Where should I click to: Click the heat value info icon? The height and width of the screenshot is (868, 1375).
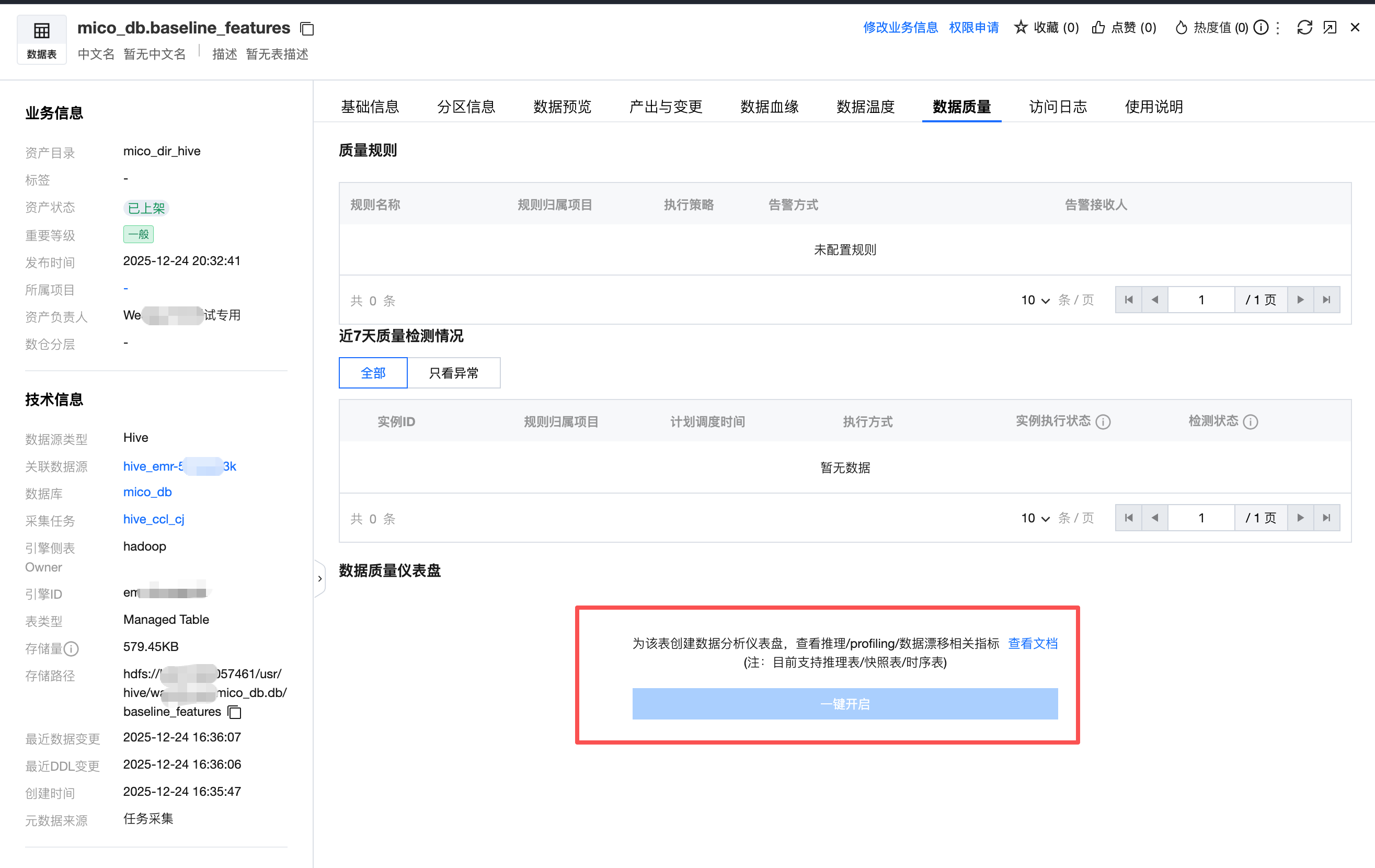tap(1261, 27)
